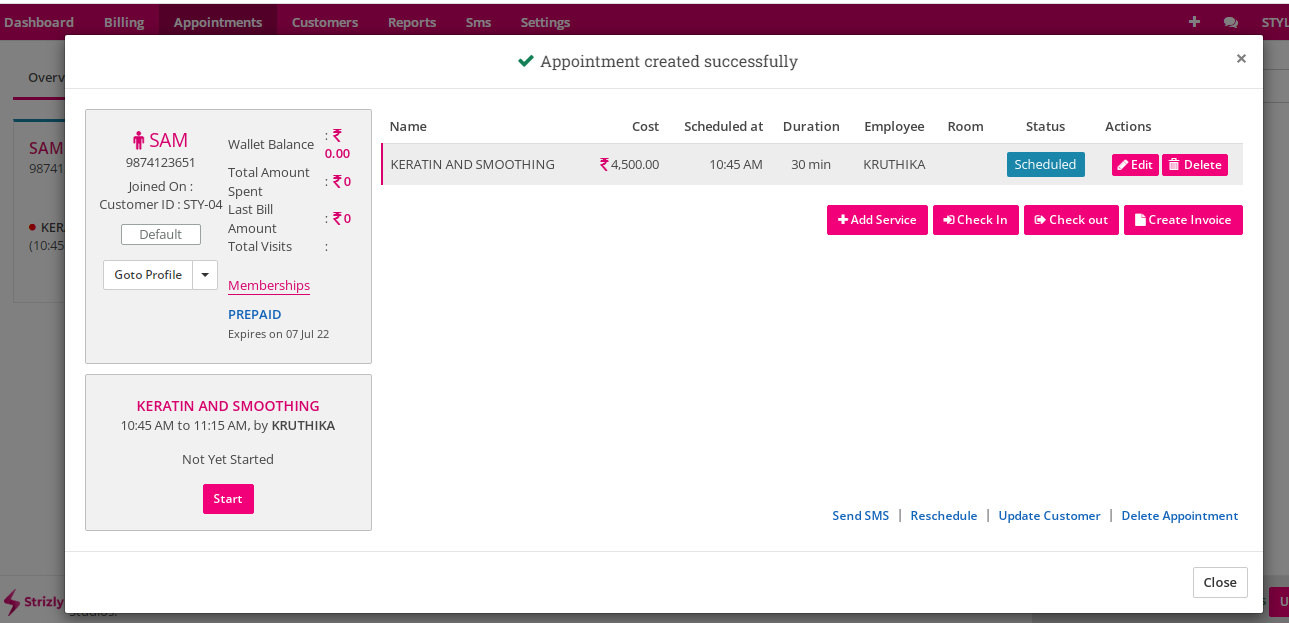
Task: Close the appointment dialog with the X
Action: (x=1241, y=58)
